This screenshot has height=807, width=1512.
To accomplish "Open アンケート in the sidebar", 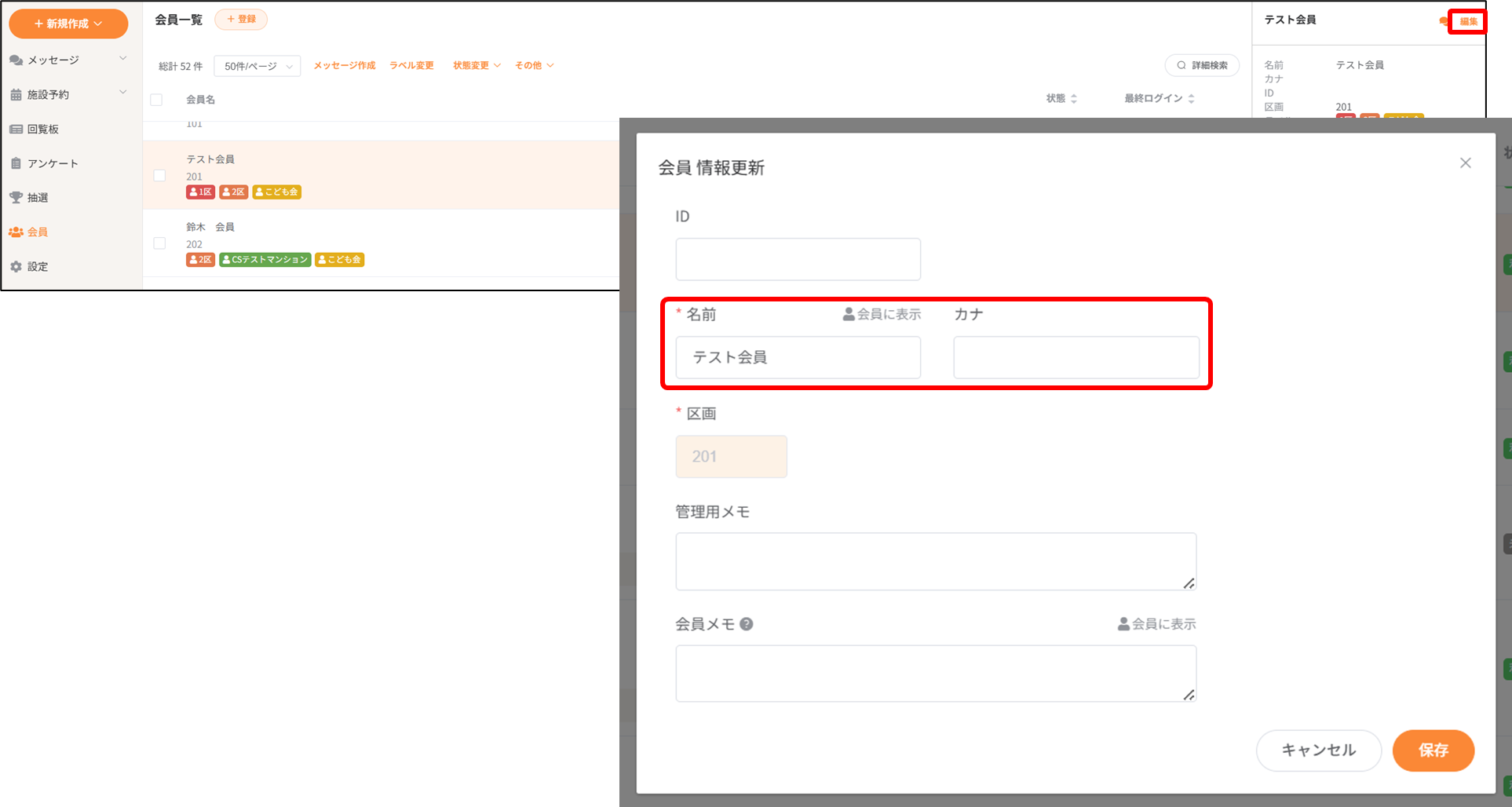I will coord(53,163).
